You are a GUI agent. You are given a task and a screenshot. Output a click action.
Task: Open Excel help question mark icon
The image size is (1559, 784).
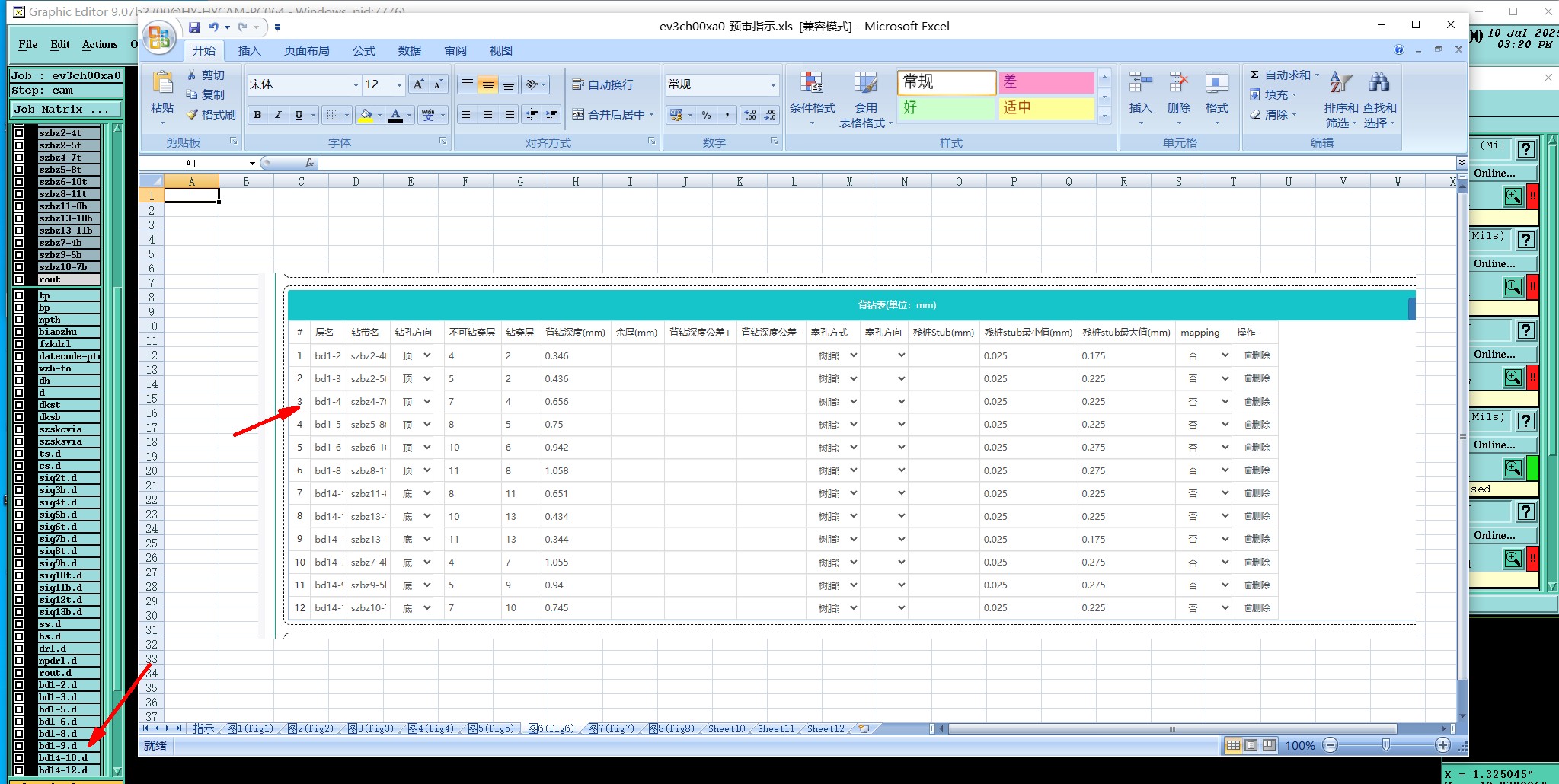1399,49
